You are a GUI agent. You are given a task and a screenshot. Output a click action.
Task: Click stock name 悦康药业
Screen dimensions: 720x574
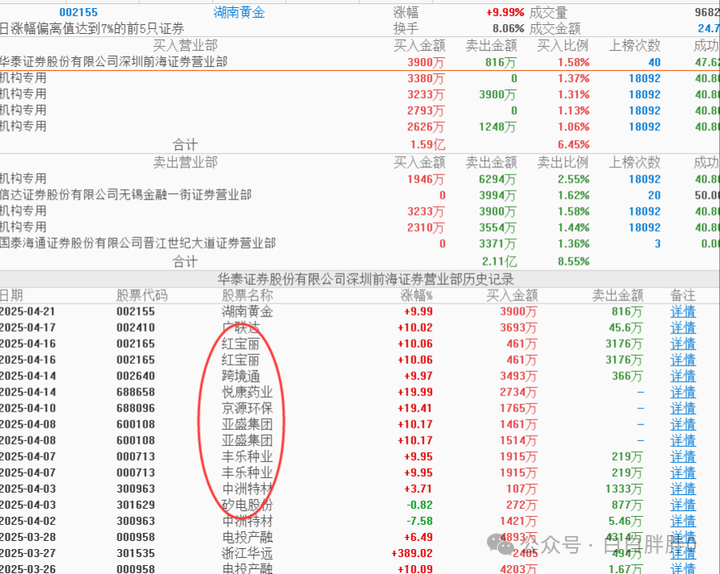[x=247, y=392]
